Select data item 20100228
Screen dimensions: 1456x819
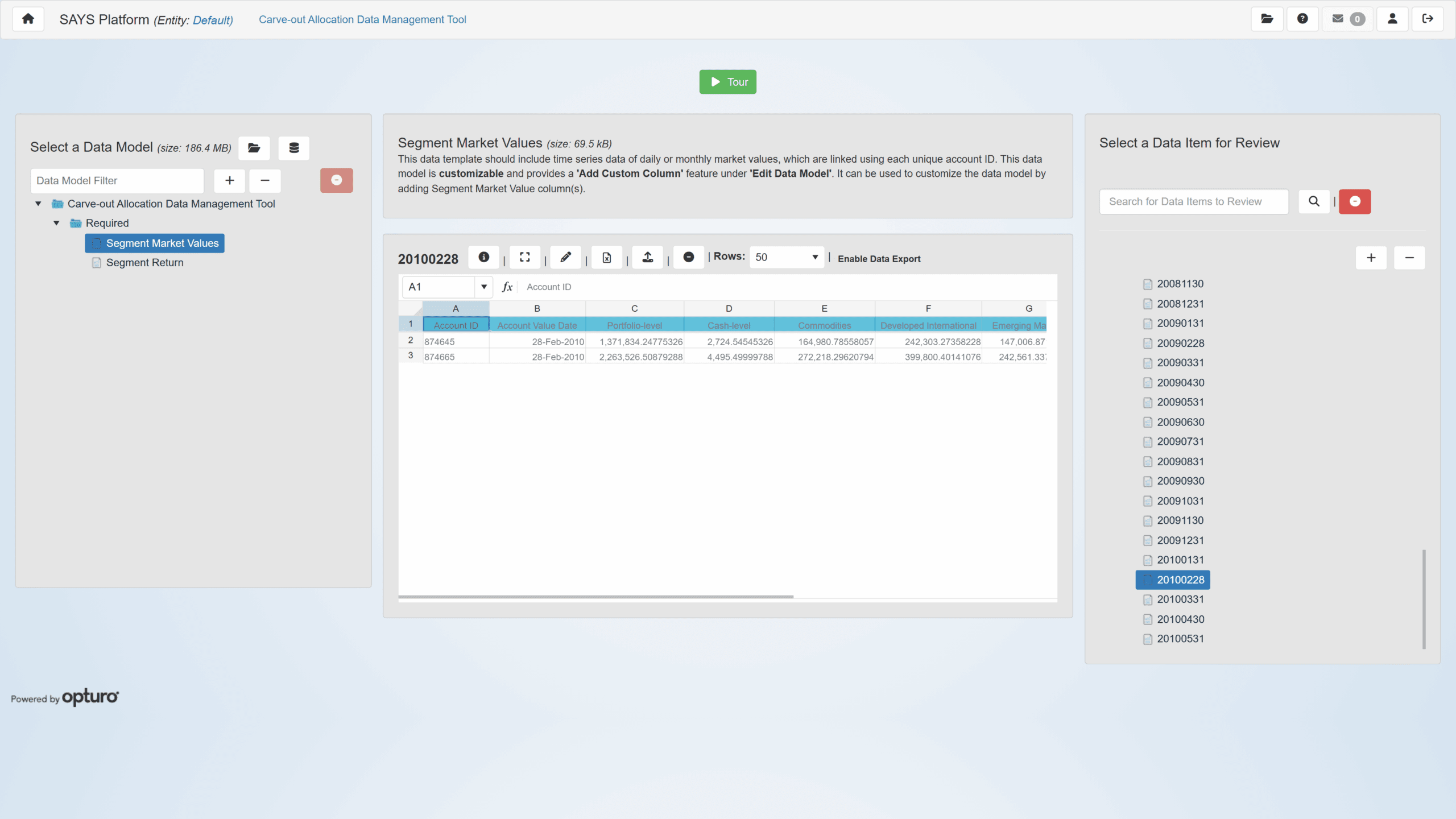pyautogui.click(x=1173, y=580)
